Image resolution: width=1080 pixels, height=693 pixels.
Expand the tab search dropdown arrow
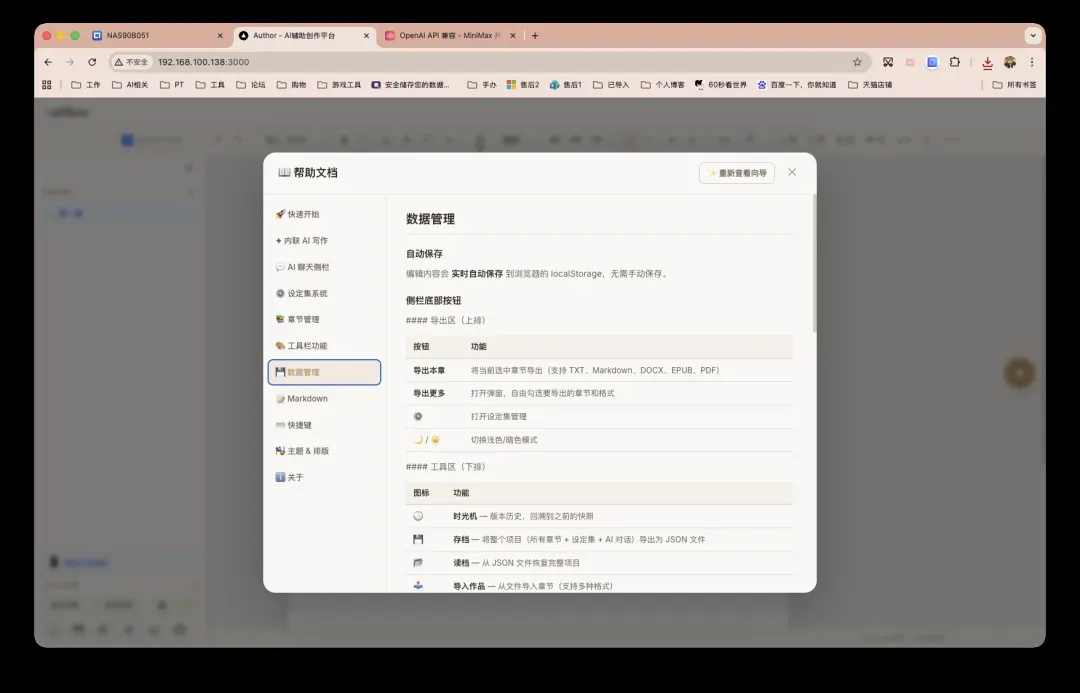click(1031, 35)
